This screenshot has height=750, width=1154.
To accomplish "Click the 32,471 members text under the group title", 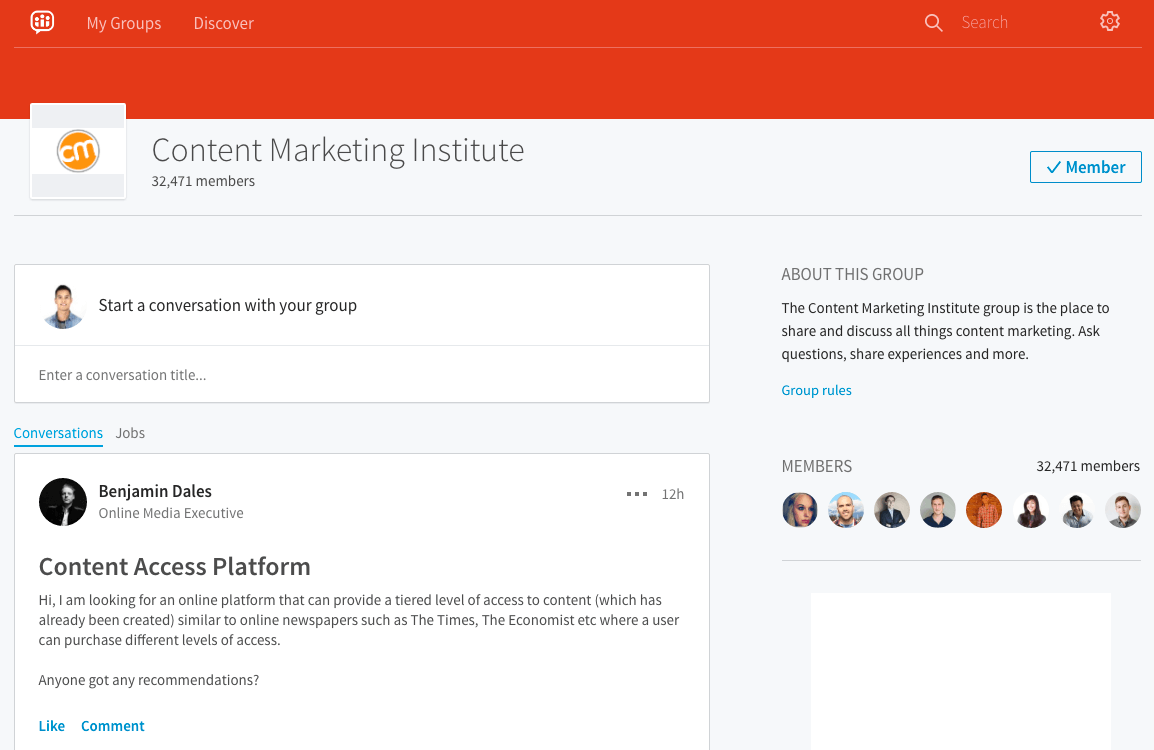I will pyautogui.click(x=203, y=181).
